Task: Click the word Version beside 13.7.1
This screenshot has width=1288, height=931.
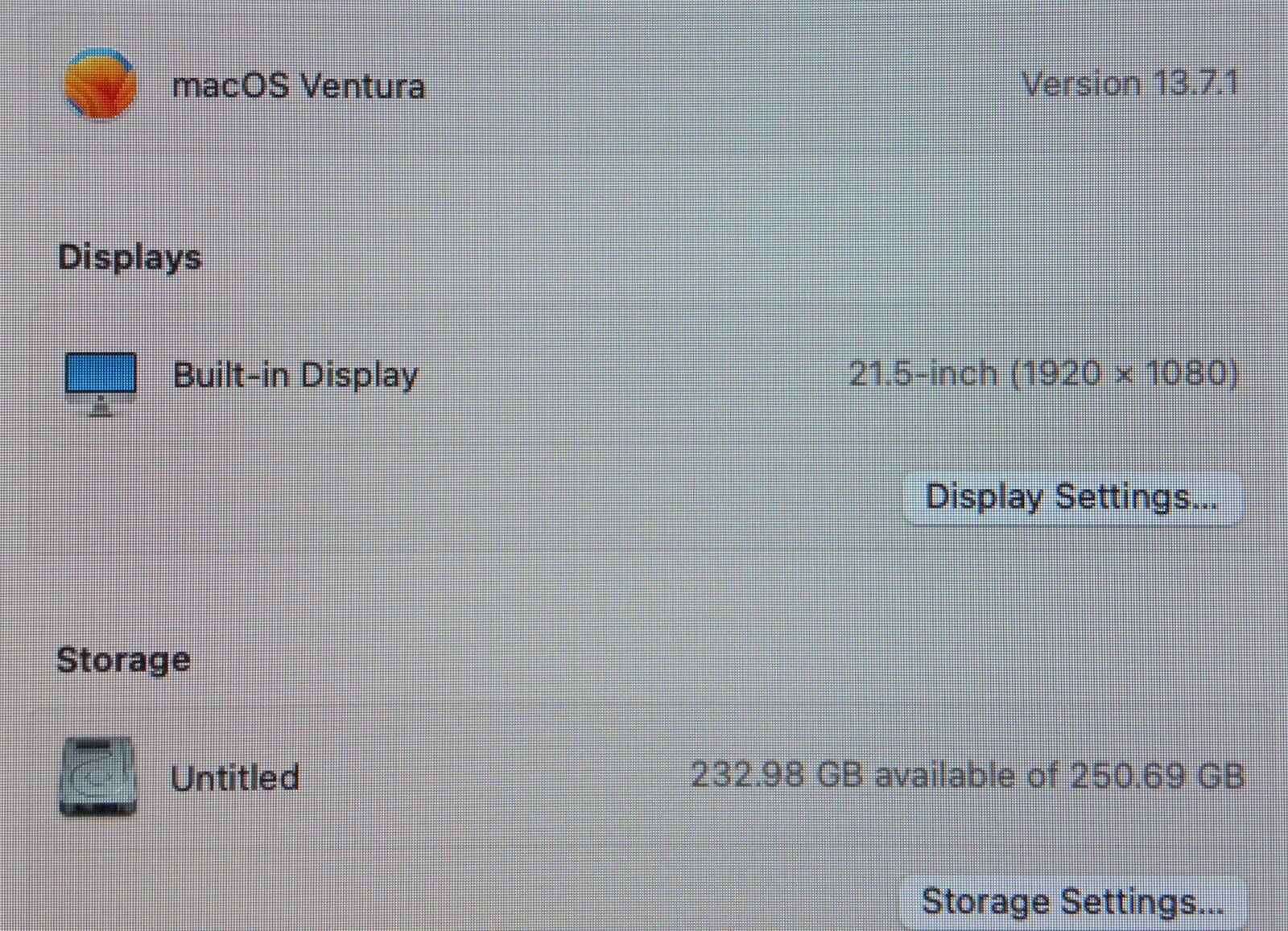Action: coord(1081,84)
